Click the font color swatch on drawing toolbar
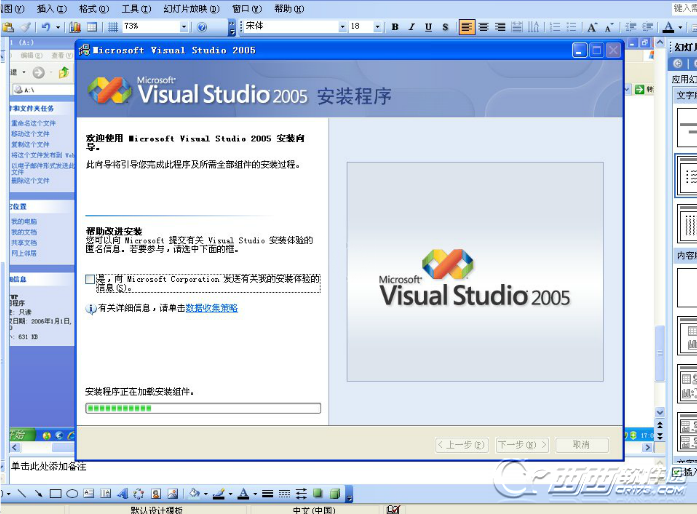 click(243, 494)
